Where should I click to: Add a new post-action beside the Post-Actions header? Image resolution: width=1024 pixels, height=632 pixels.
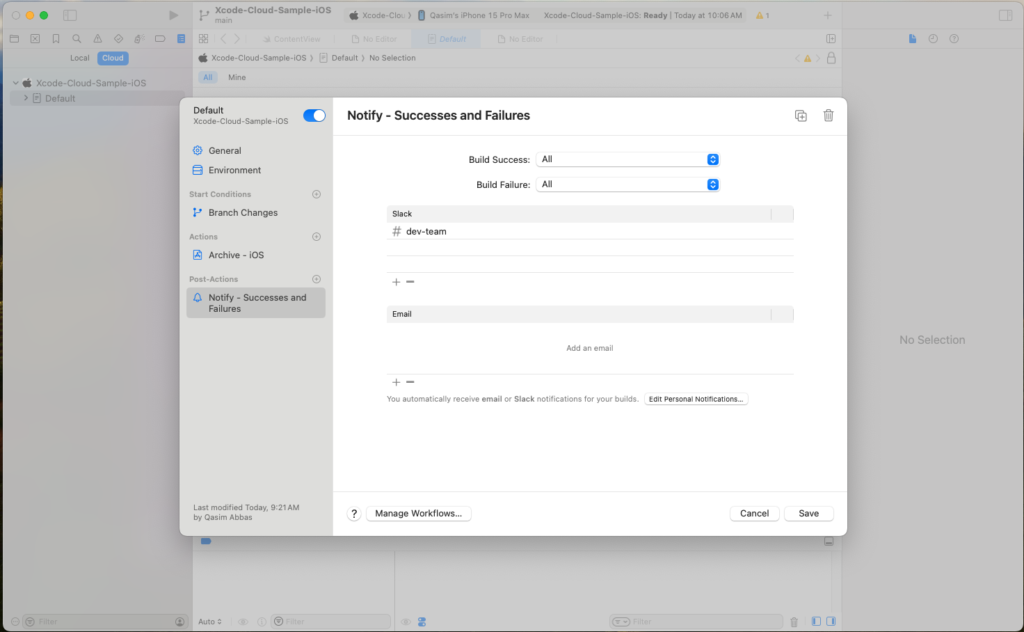[x=316, y=279]
